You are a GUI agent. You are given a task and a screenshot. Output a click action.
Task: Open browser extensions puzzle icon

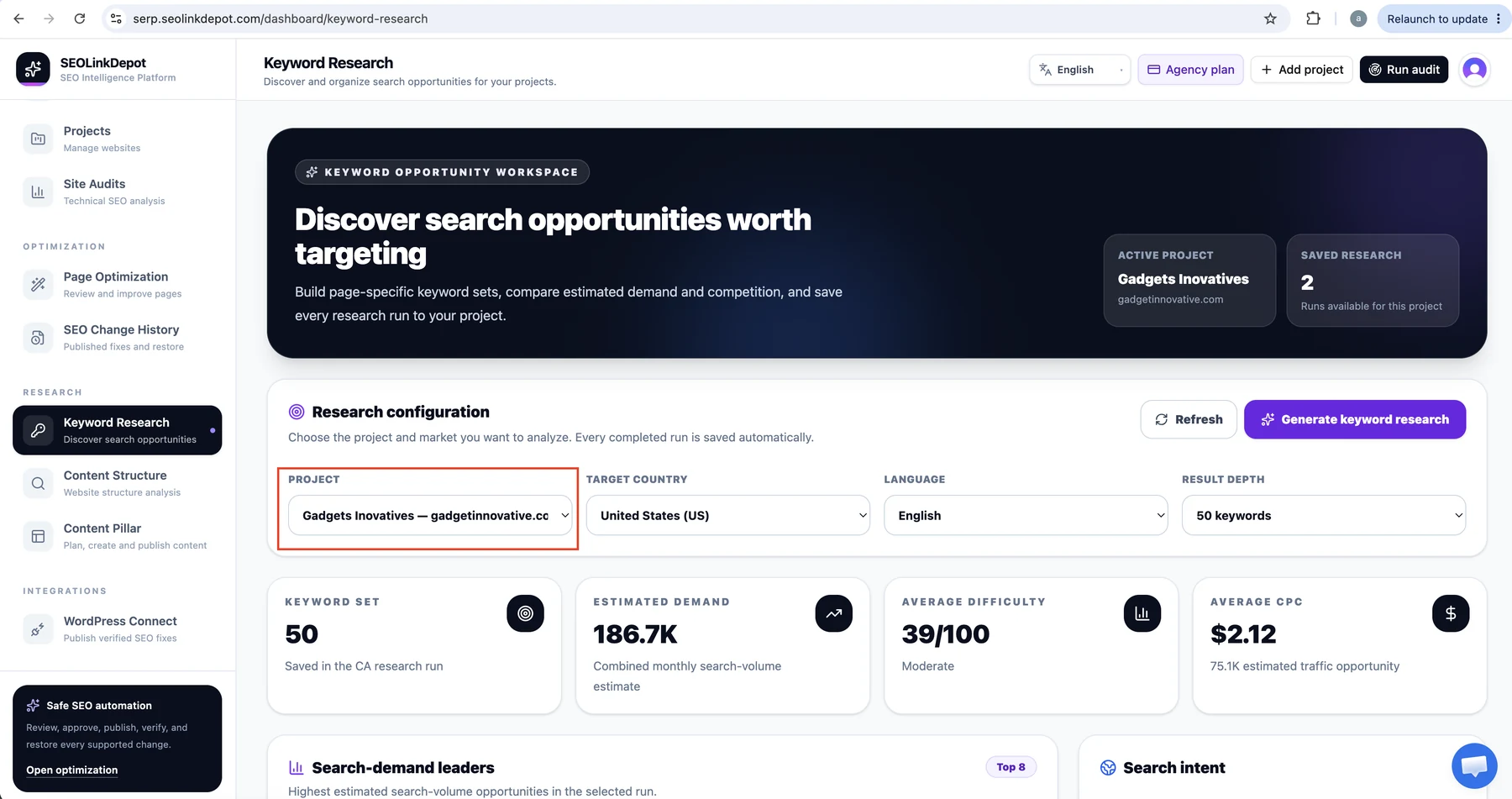pyautogui.click(x=1313, y=18)
